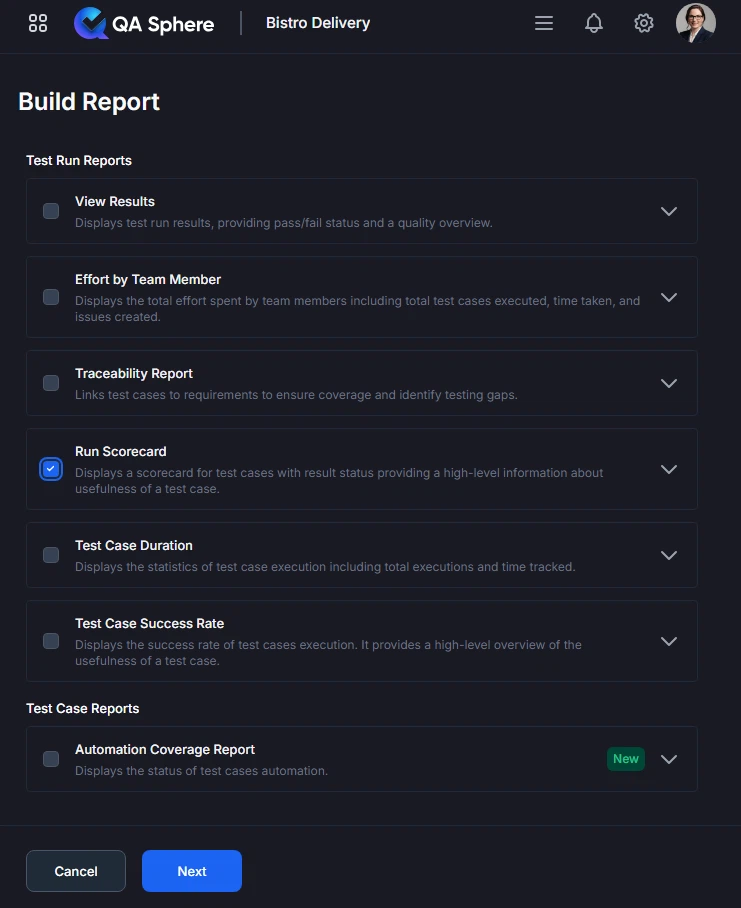Expand the Effort by Team Member report options
Screen dimensions: 741x908
pos(668,297)
